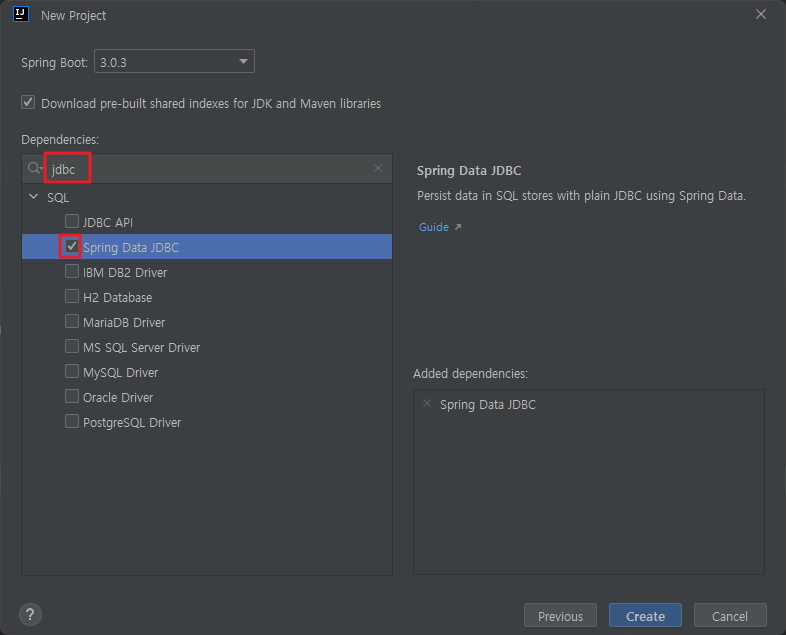
Task: Check the IBM DB2 Driver dependency
Action: click(72, 271)
